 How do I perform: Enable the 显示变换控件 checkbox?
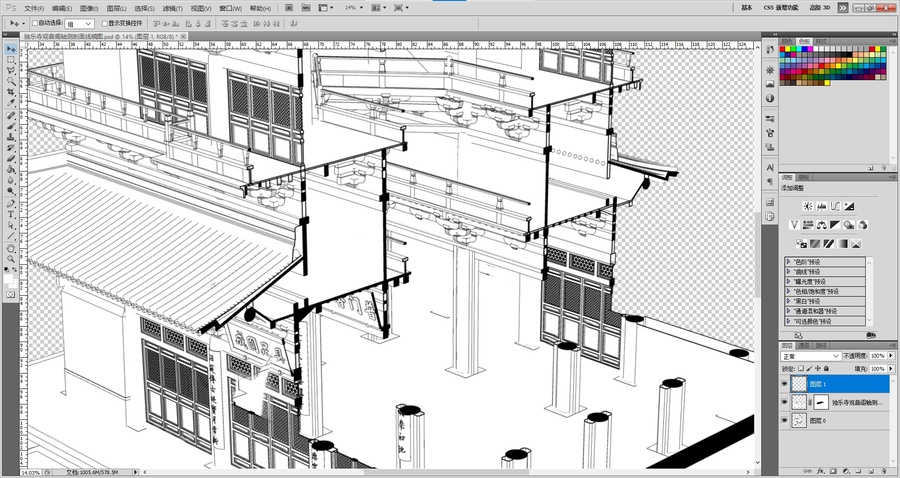point(104,23)
